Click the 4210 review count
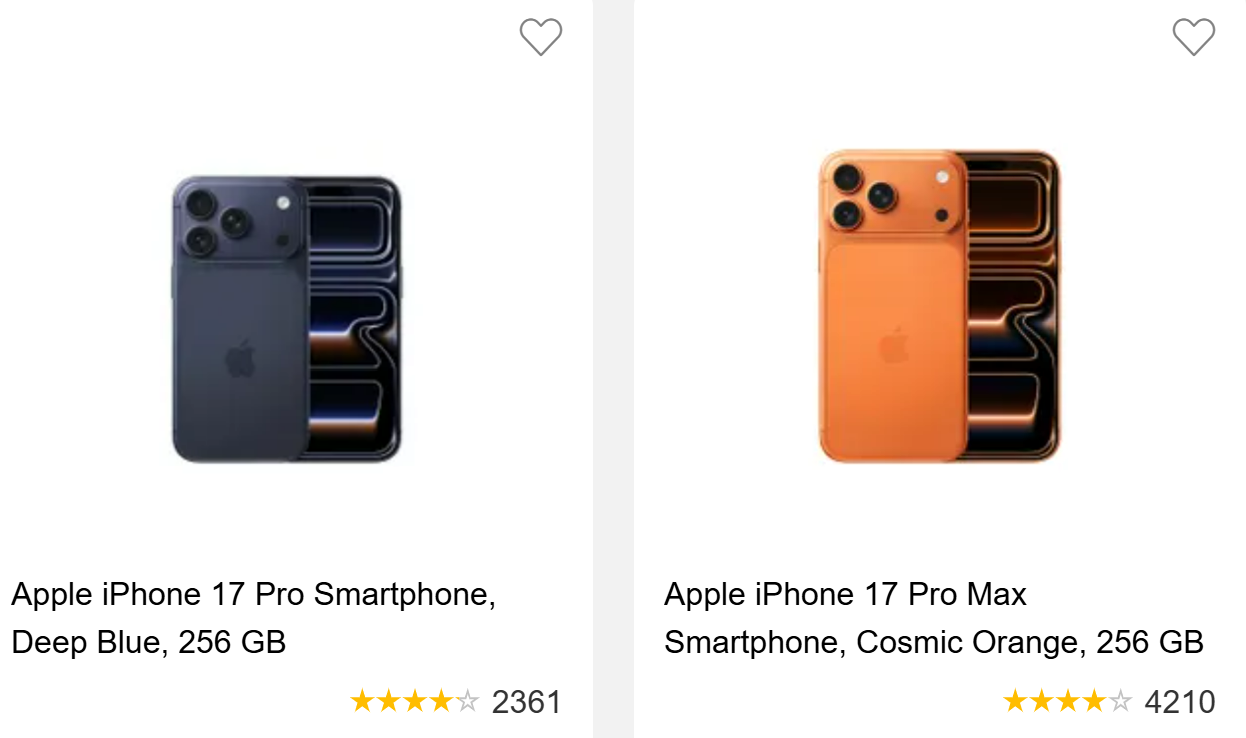 click(1180, 702)
